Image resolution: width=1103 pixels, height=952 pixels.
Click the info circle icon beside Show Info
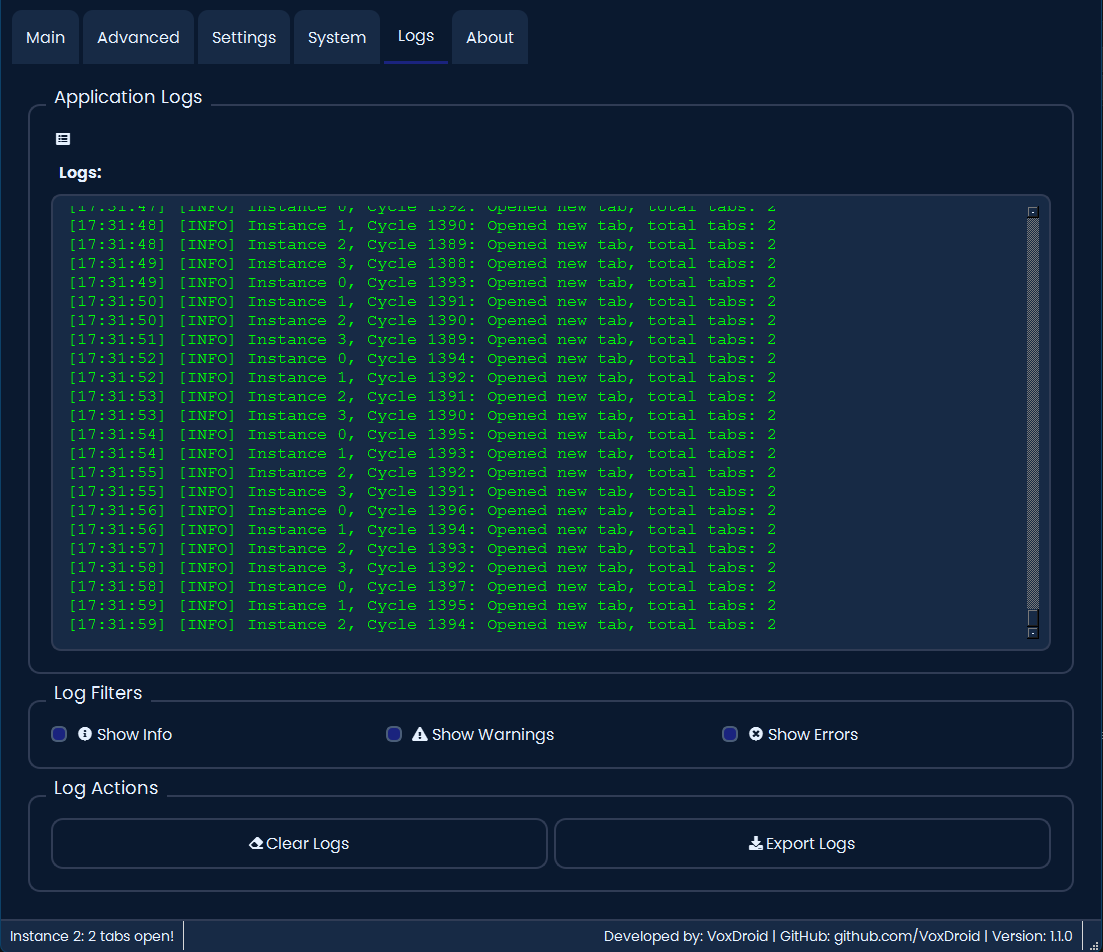85,733
